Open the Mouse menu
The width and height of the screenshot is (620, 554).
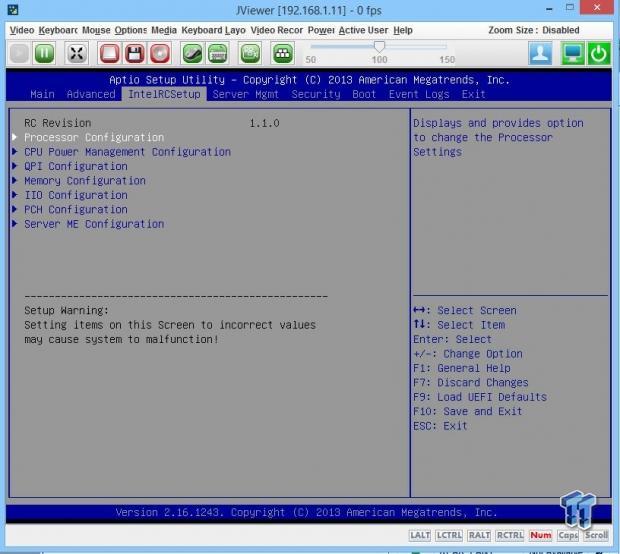[96, 30]
